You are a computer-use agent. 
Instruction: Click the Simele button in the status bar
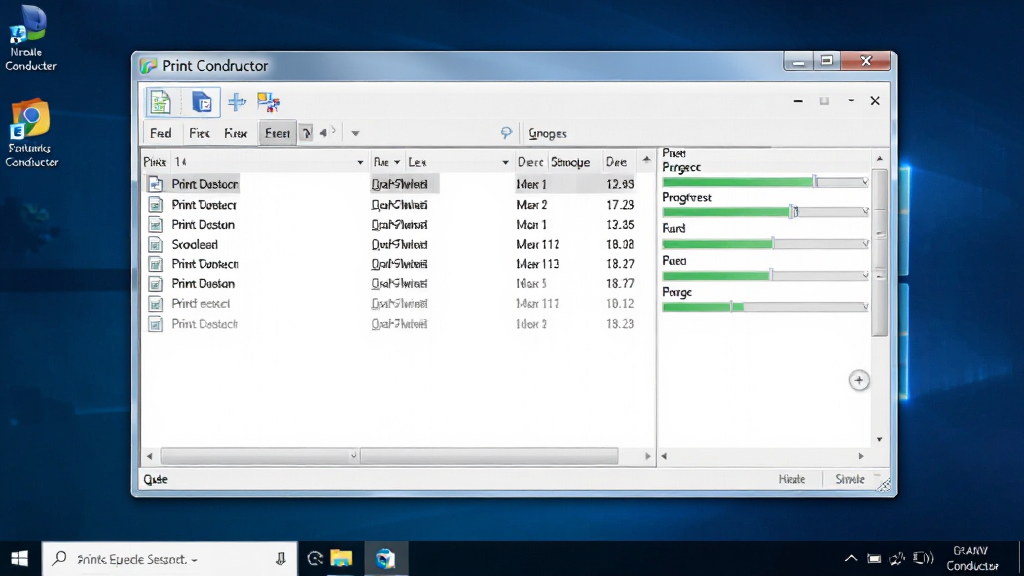[850, 479]
